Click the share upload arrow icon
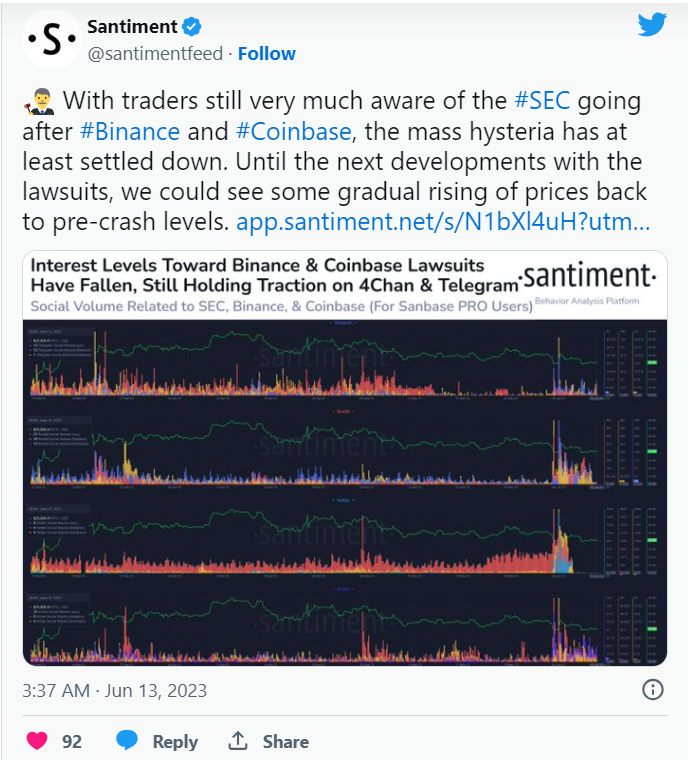Image resolution: width=688 pixels, height=760 pixels. point(238,741)
